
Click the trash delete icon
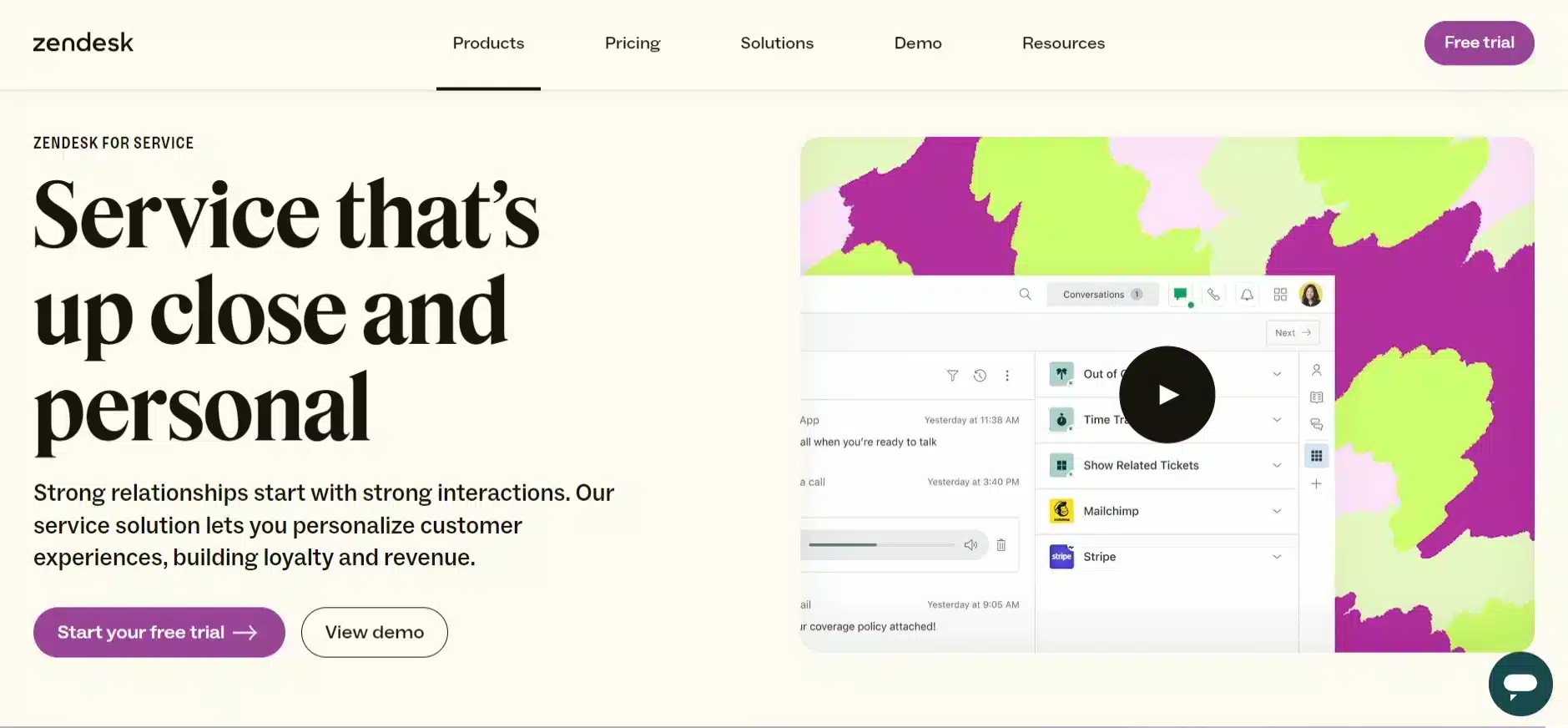(x=1001, y=545)
